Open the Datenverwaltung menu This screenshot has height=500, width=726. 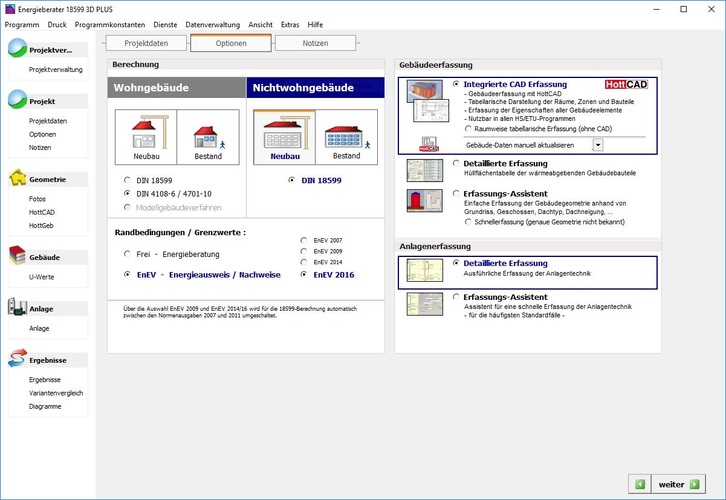point(211,24)
